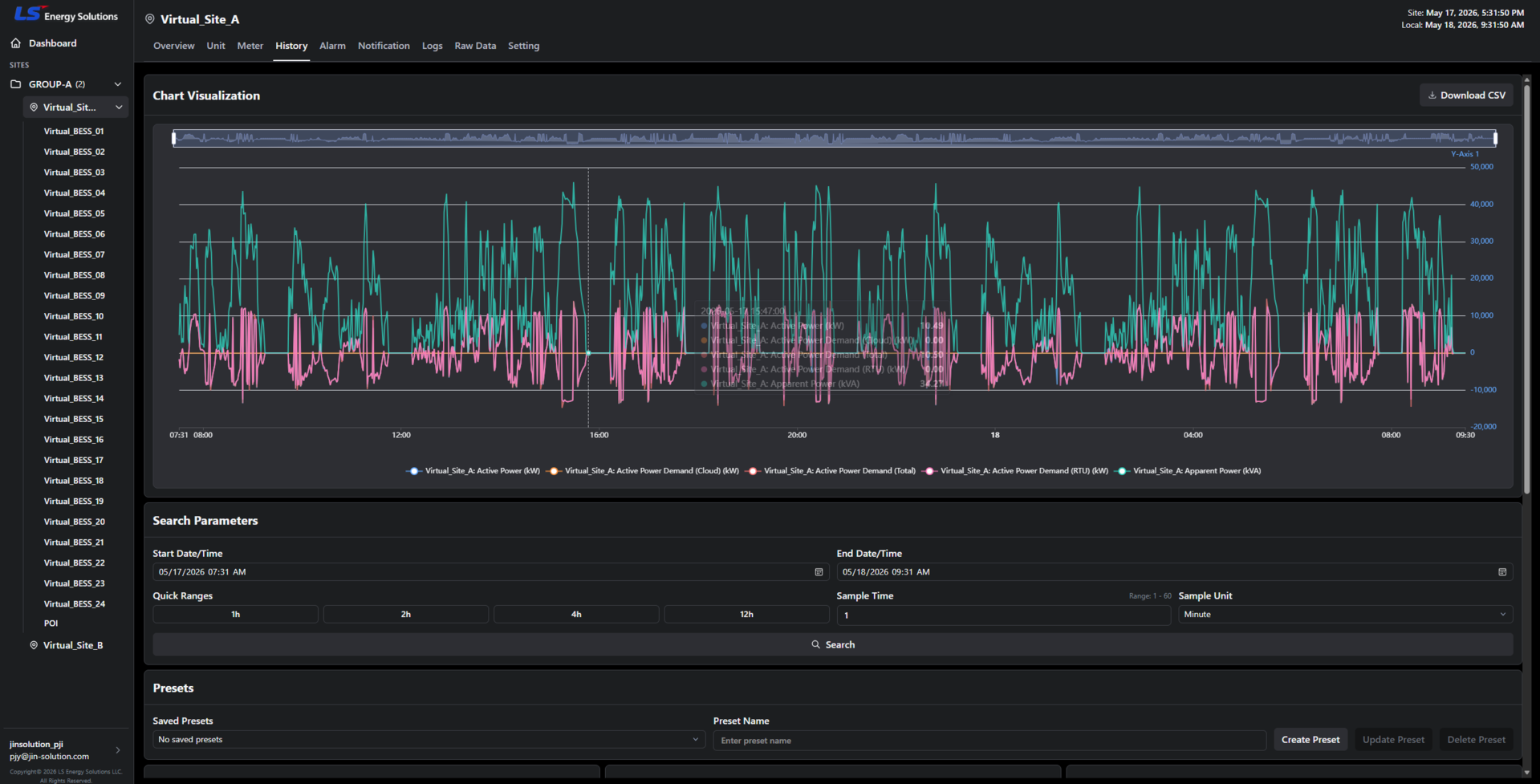Click the GROUP-A folder icon
1540x784 pixels.
(16, 84)
